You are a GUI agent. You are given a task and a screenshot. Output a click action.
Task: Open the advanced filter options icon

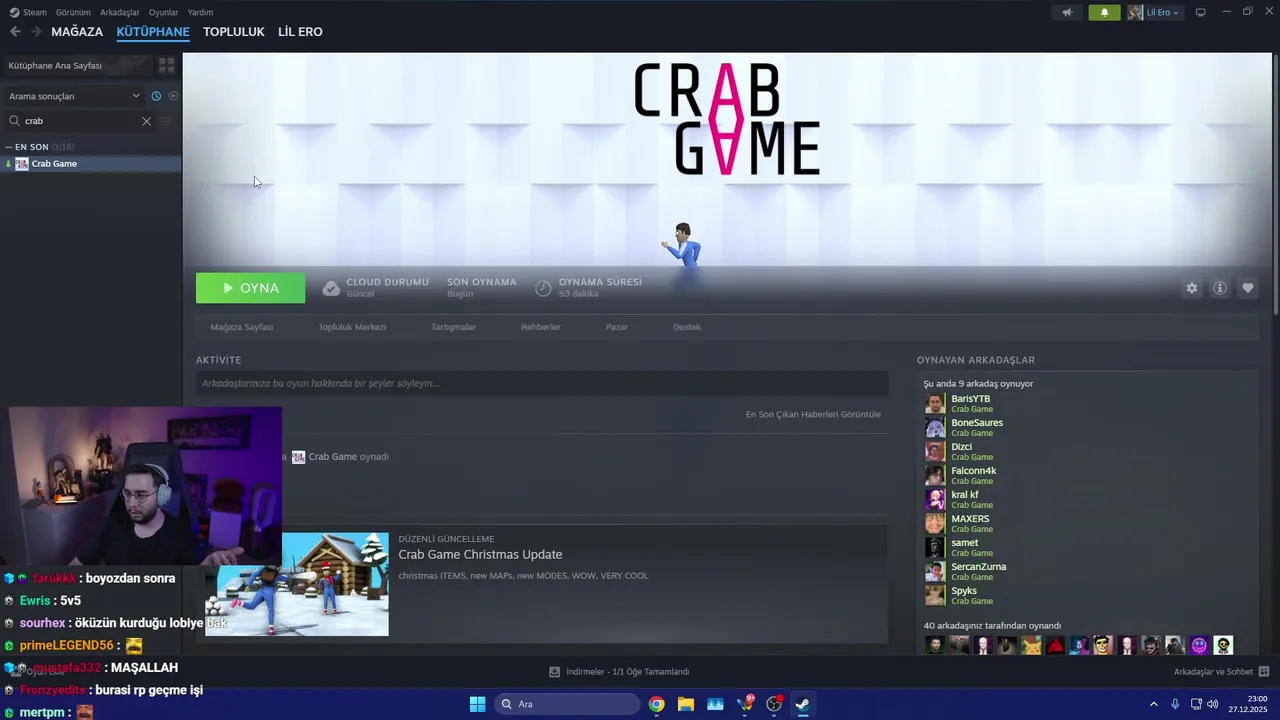(x=167, y=121)
